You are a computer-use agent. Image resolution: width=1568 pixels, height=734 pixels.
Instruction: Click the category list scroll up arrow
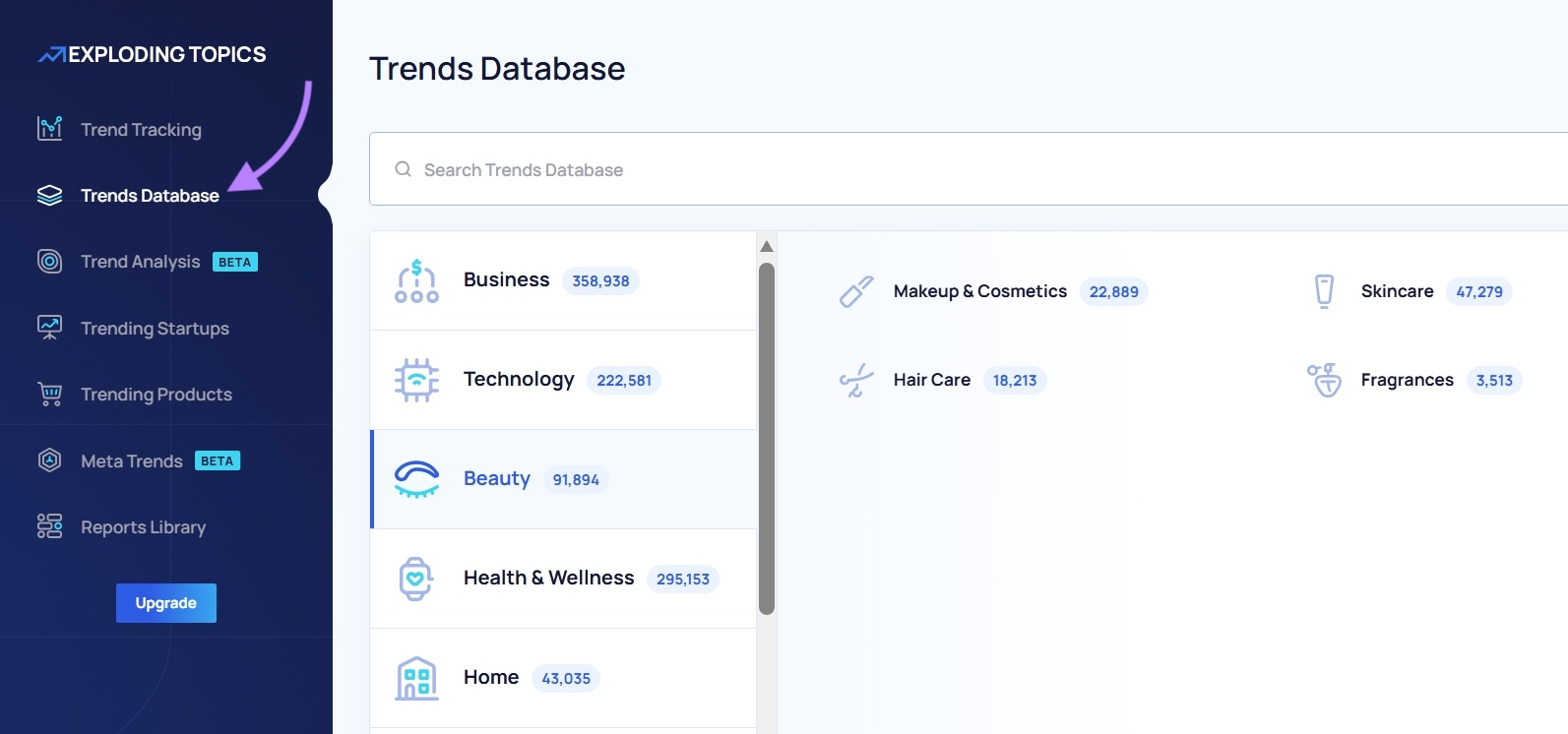tap(767, 246)
